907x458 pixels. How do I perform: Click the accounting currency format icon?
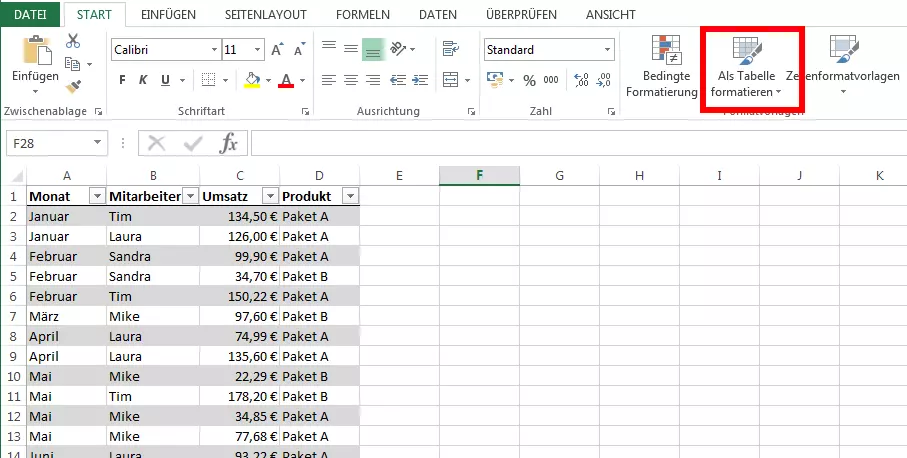(x=495, y=80)
